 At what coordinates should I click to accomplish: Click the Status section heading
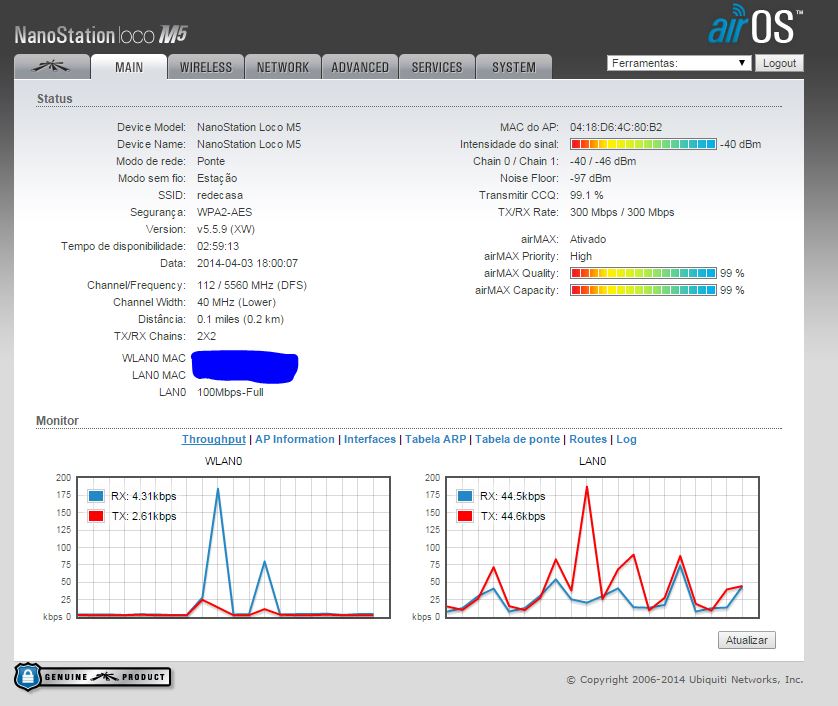coord(55,99)
